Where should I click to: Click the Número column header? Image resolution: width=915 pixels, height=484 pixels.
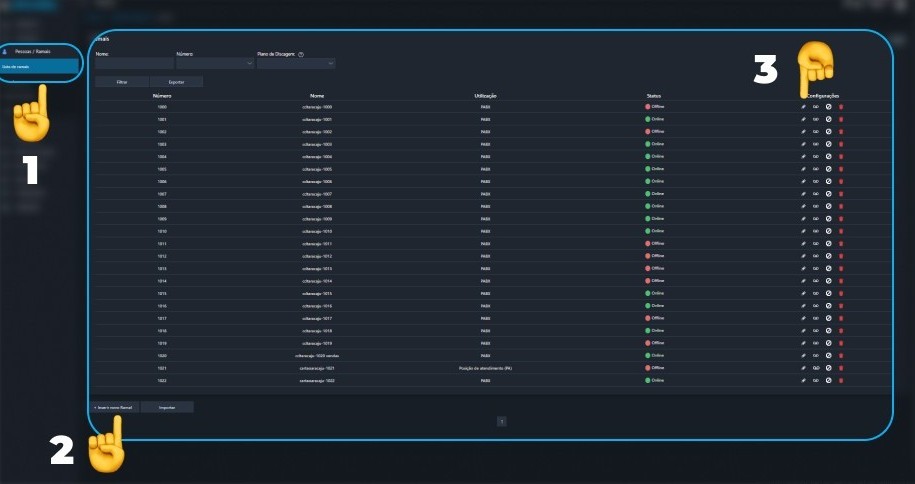pos(162,96)
